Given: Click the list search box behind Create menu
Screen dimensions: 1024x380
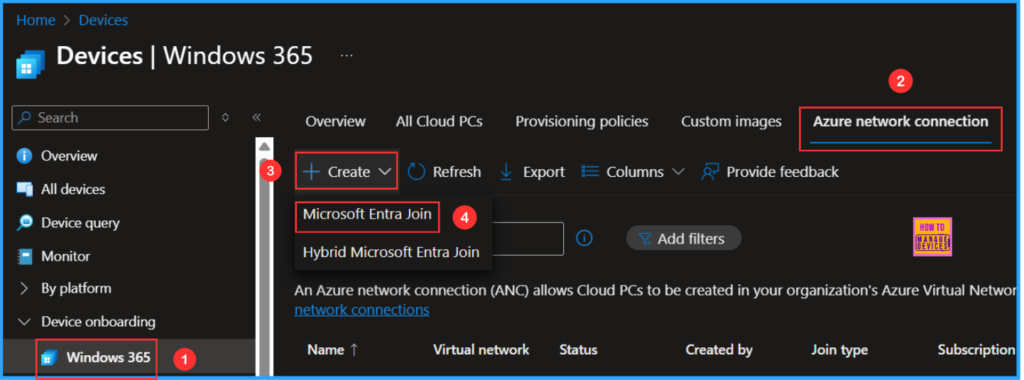Looking at the screenshot, I should coord(527,238).
